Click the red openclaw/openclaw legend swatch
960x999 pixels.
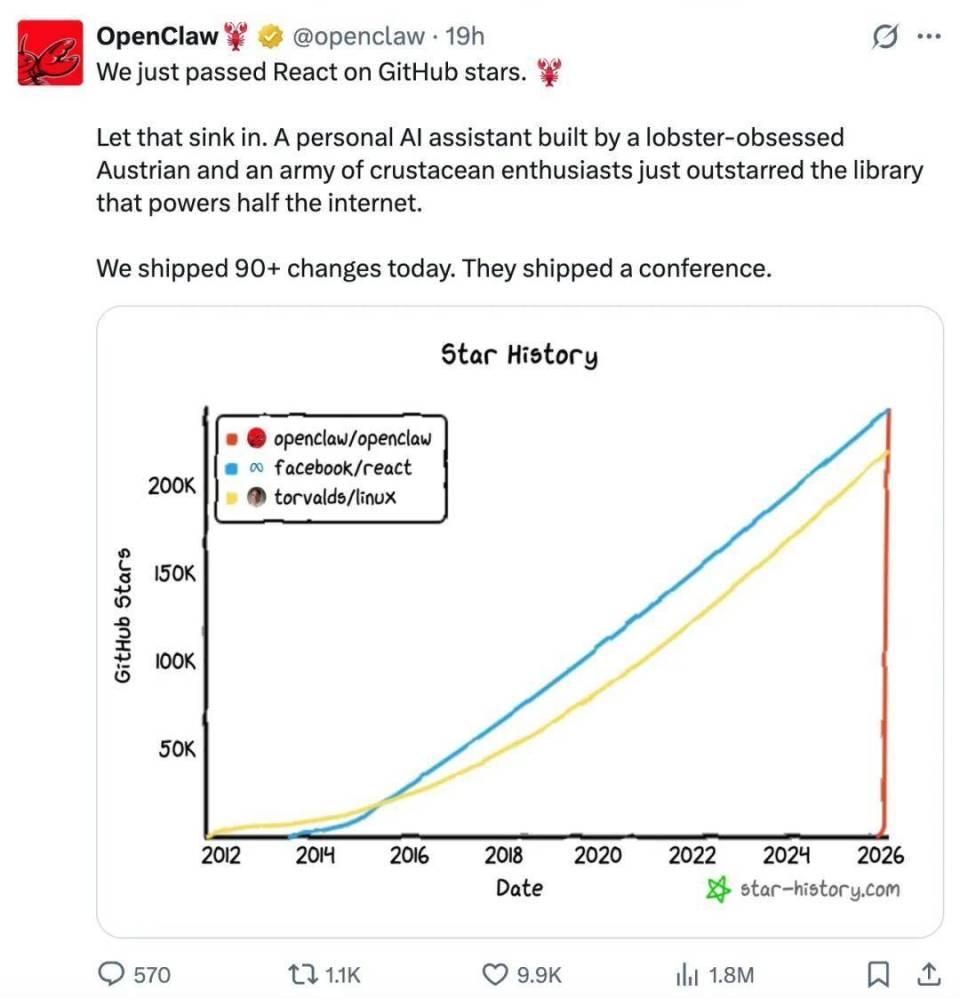click(232, 438)
